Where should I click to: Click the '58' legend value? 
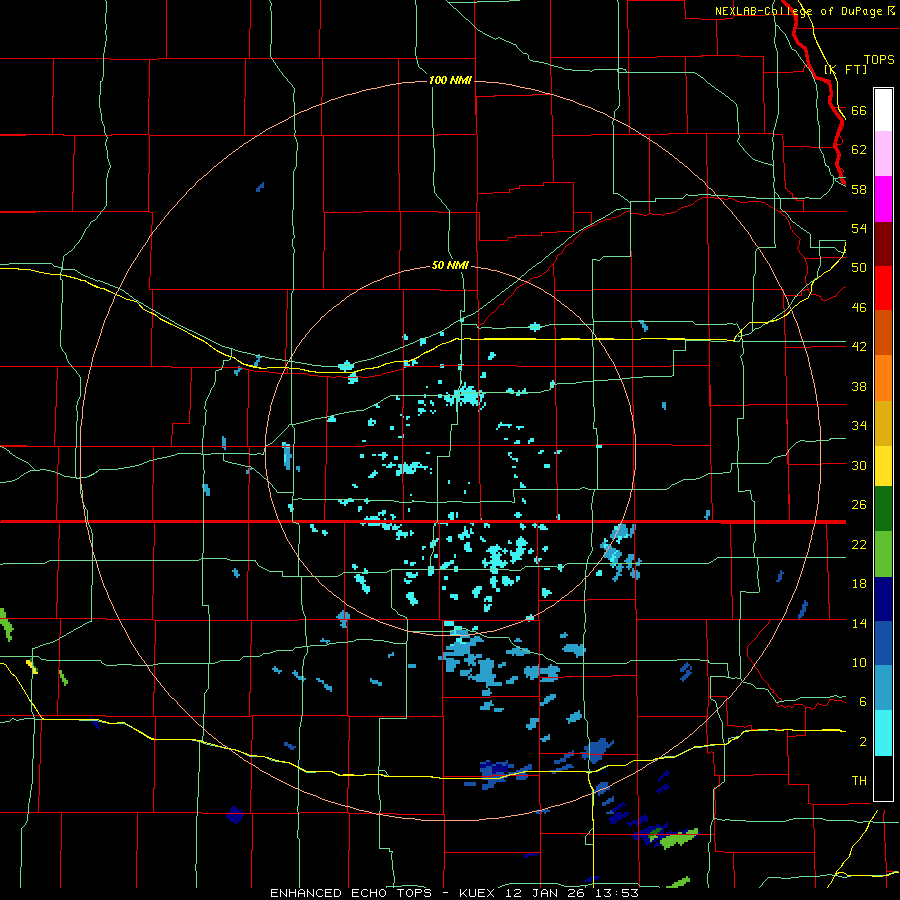pos(859,189)
